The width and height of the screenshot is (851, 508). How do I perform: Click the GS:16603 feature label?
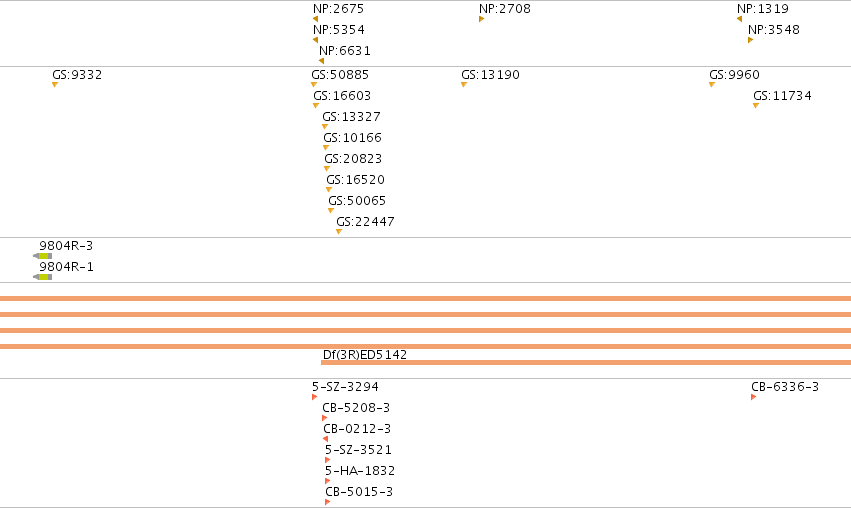342,96
